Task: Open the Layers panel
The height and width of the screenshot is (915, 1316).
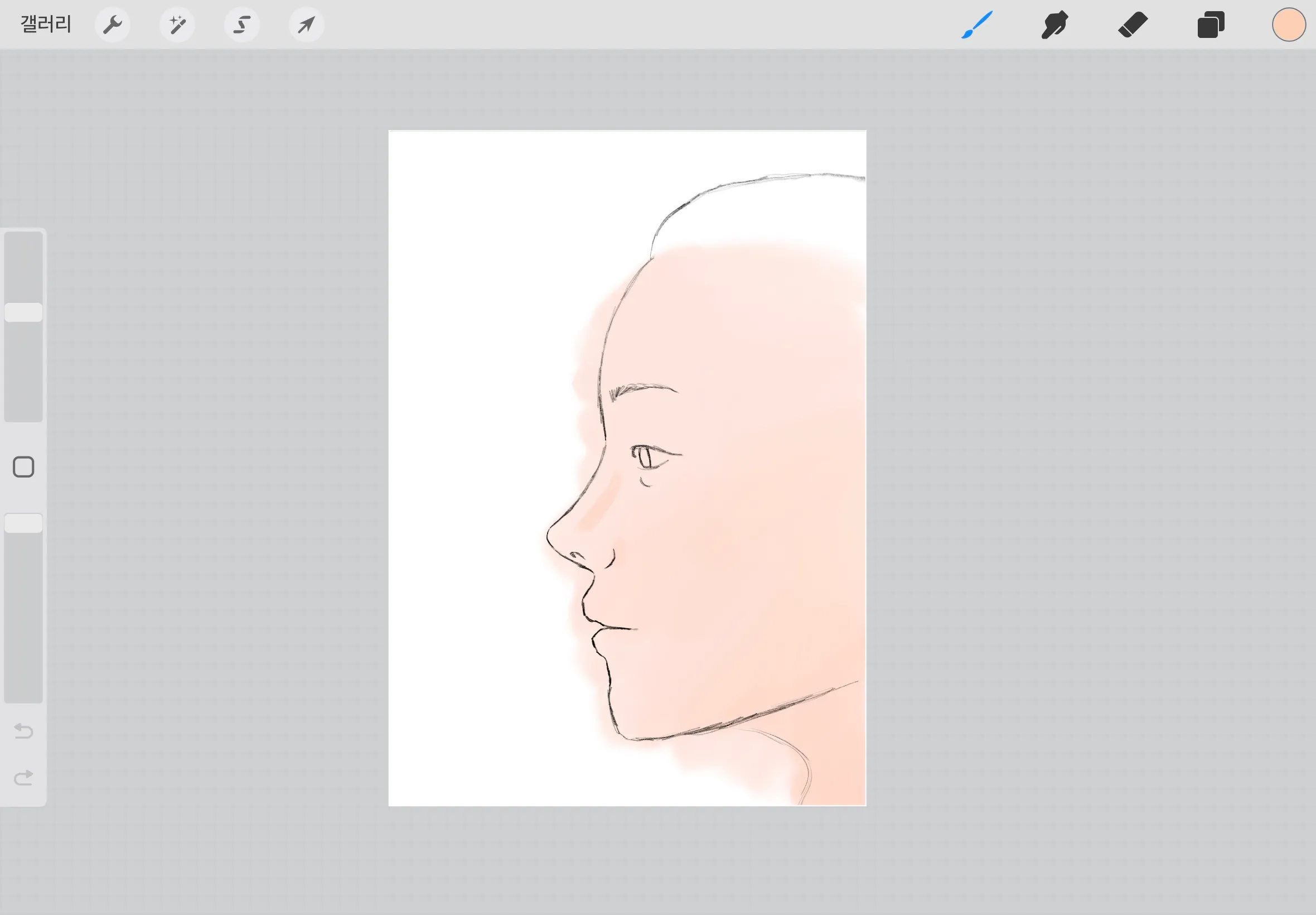Action: [1211, 25]
